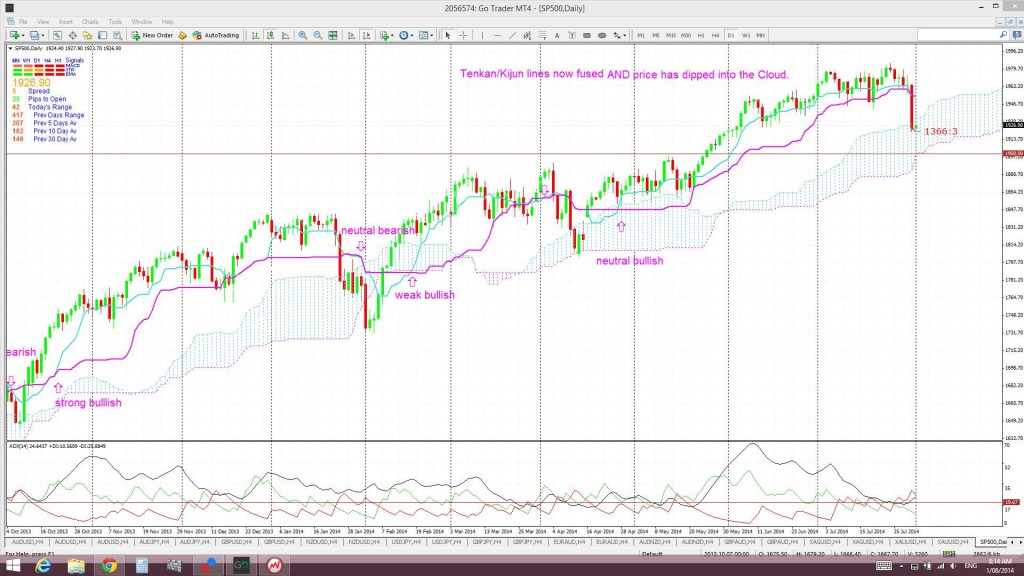Select the M30 timeframe button
Screen dimensions: 1024x576
[686, 35]
